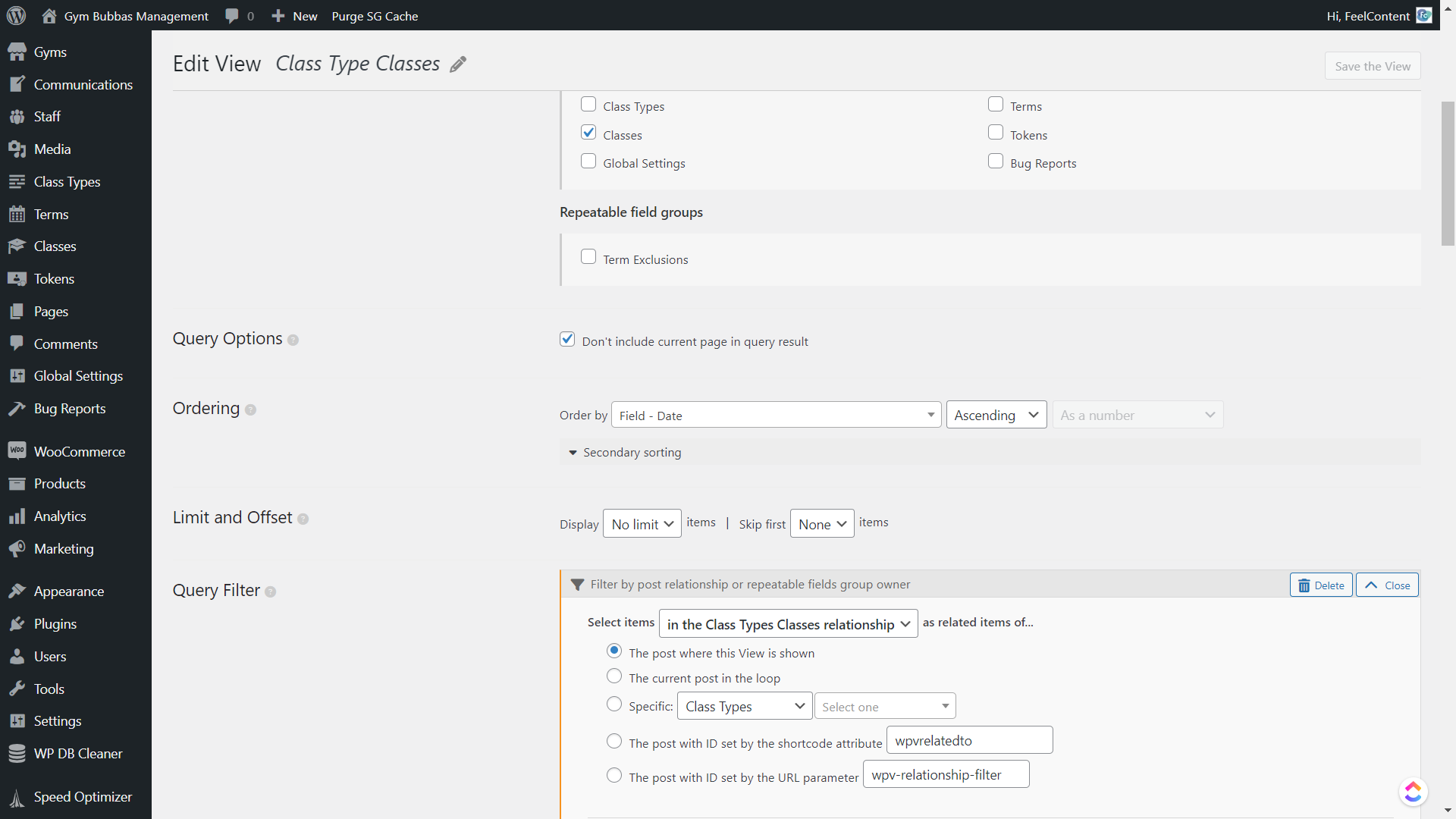The image size is (1456, 819).
Task: Click the Plugins icon in sidebar
Action: click(x=17, y=624)
